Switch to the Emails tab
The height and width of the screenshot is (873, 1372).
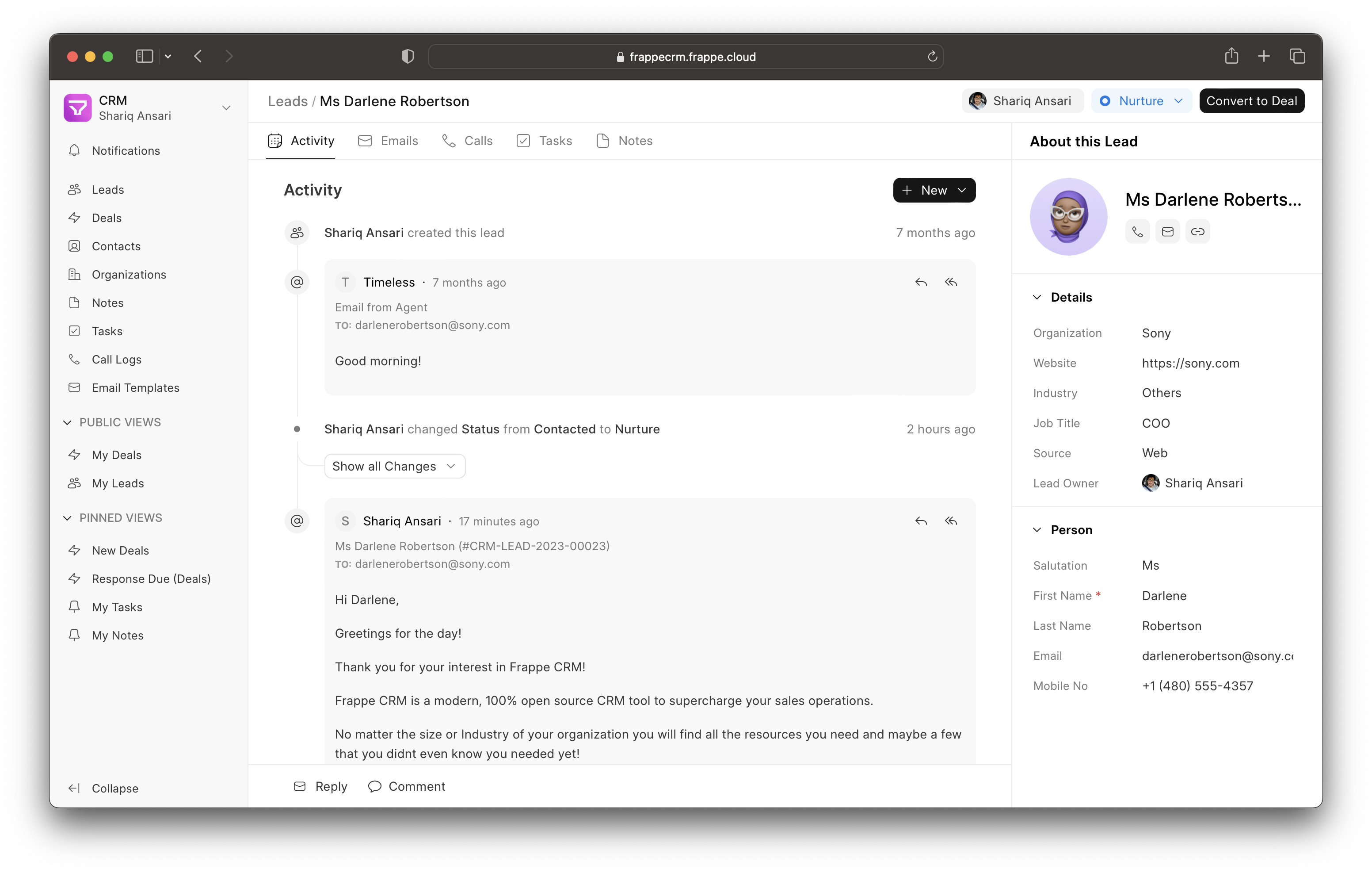point(398,140)
